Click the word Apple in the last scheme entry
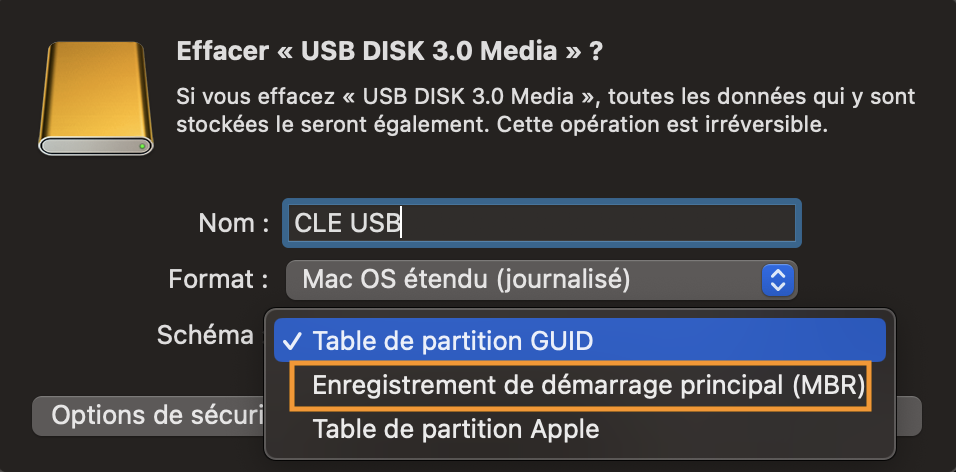The height and width of the screenshot is (472, 956). point(563,430)
